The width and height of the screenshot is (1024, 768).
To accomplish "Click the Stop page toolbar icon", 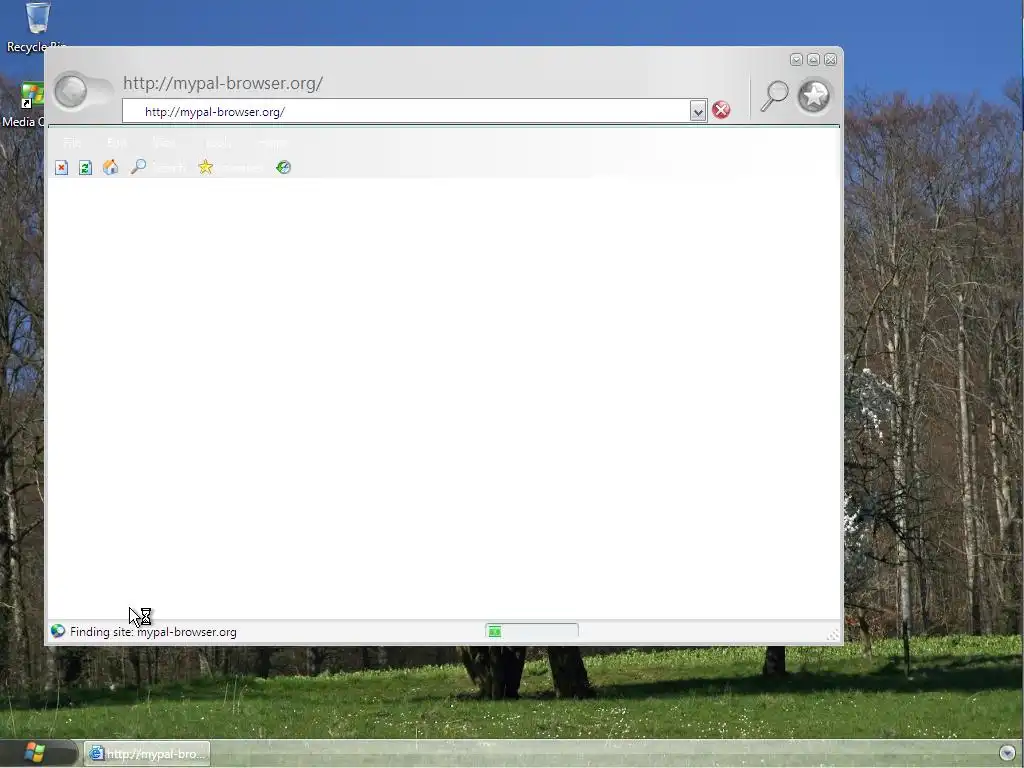I will coord(61,168).
